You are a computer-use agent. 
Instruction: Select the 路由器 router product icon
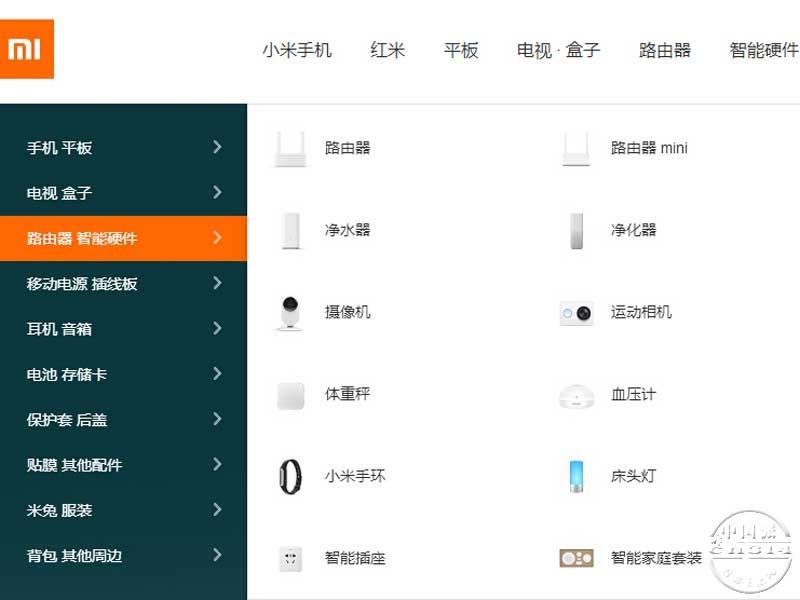click(x=290, y=148)
